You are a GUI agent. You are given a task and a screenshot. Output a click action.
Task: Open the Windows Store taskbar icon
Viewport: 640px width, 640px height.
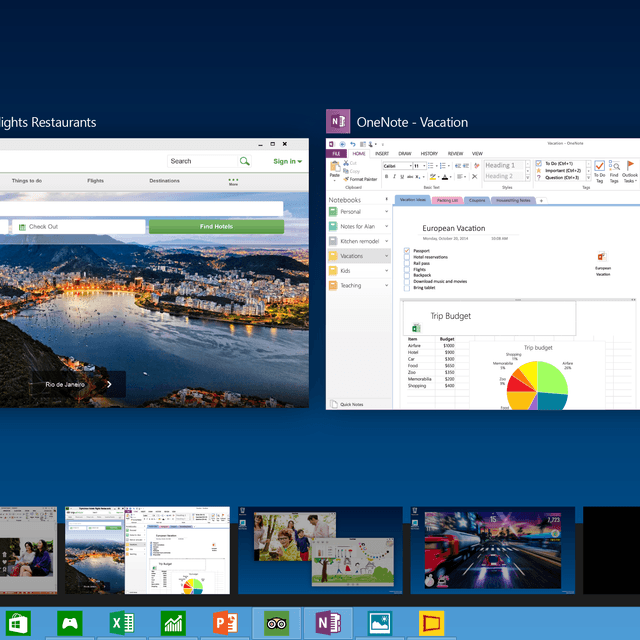point(18,623)
